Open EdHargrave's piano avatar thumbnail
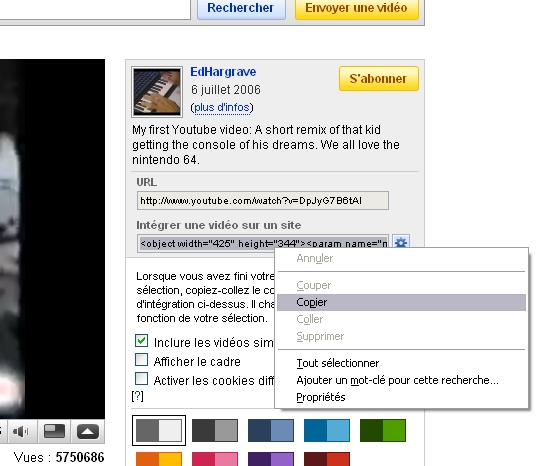Screen dimensions: 547x466 [x=157, y=92]
